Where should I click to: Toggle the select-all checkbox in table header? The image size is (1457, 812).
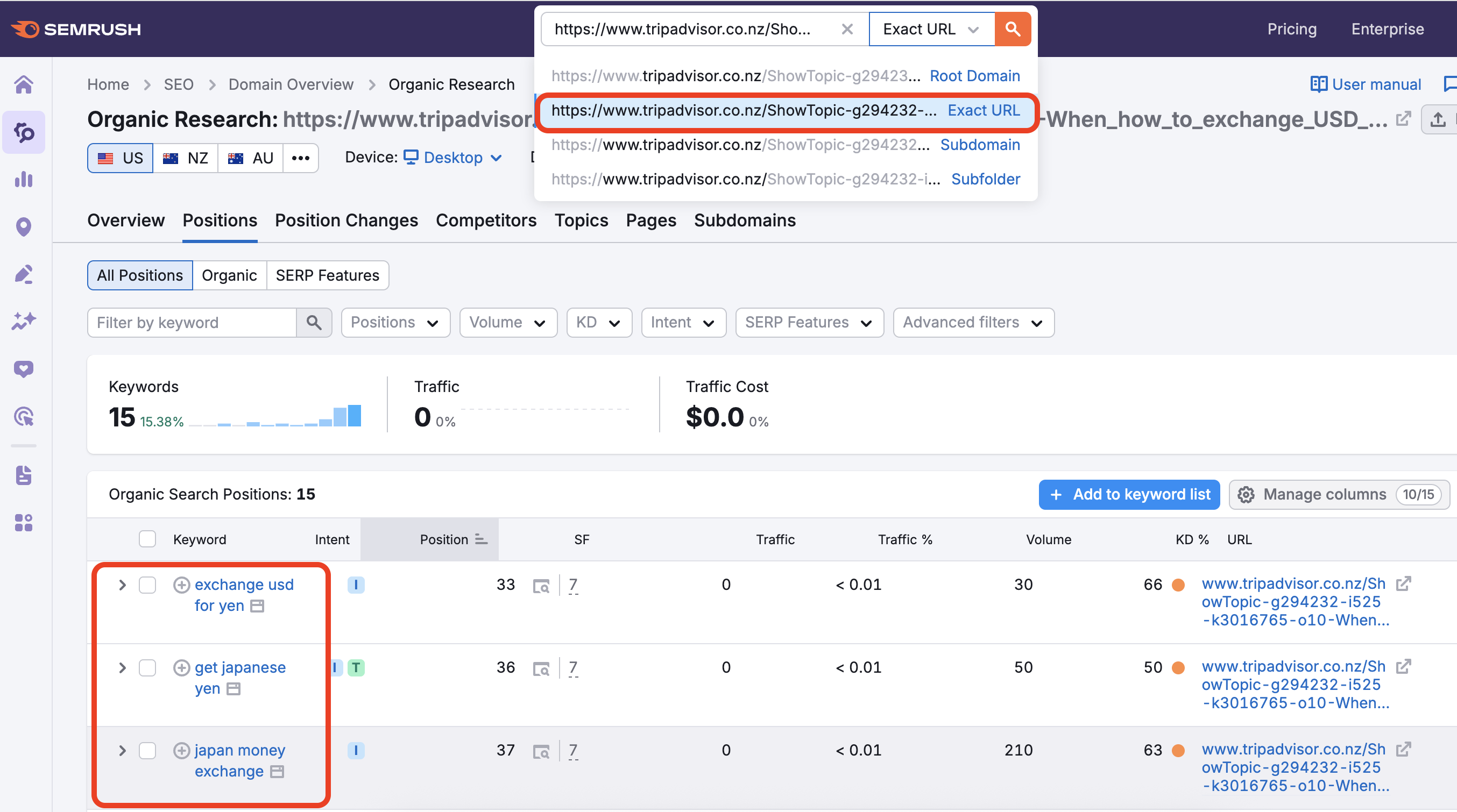[147, 539]
